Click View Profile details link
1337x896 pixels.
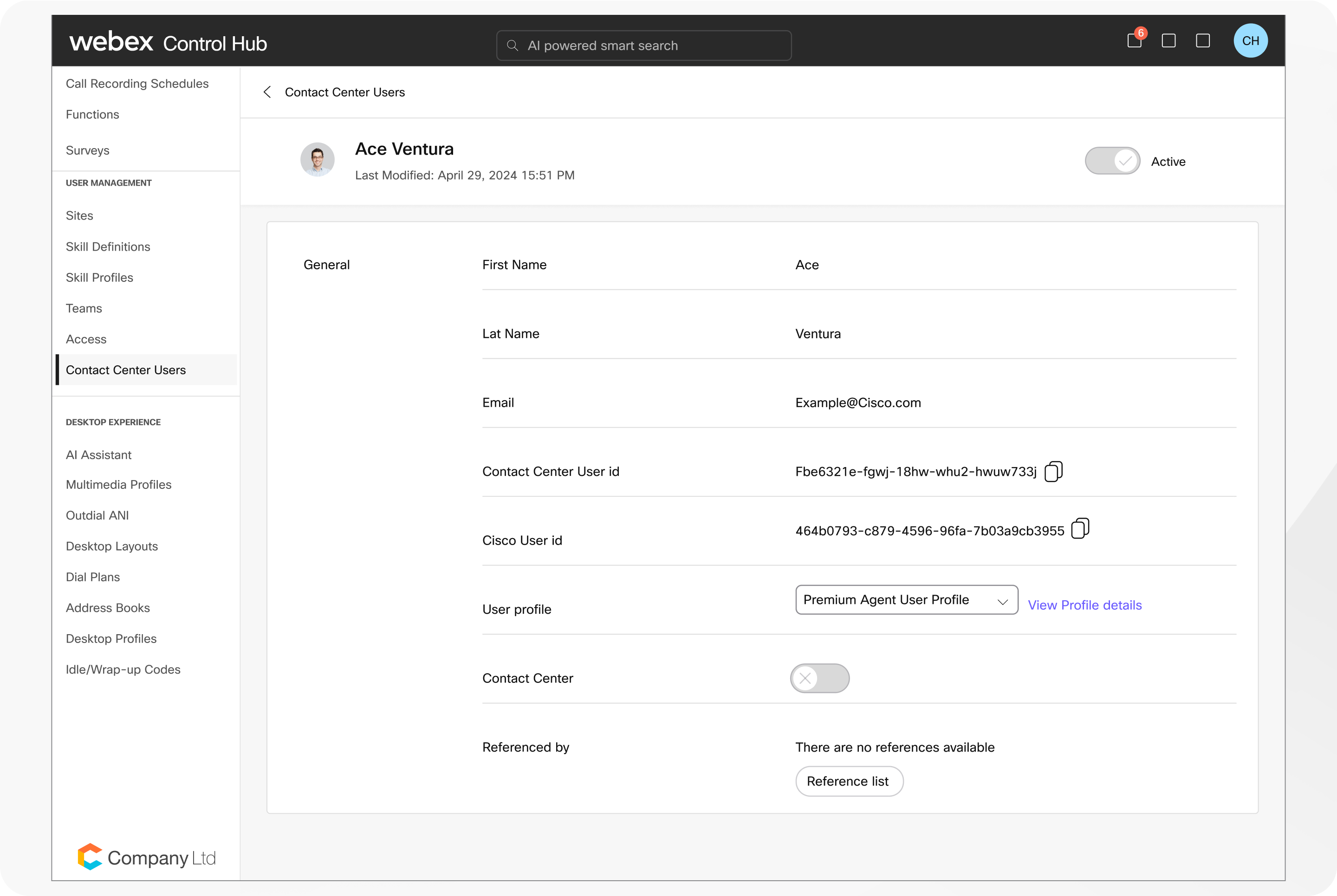(1084, 605)
